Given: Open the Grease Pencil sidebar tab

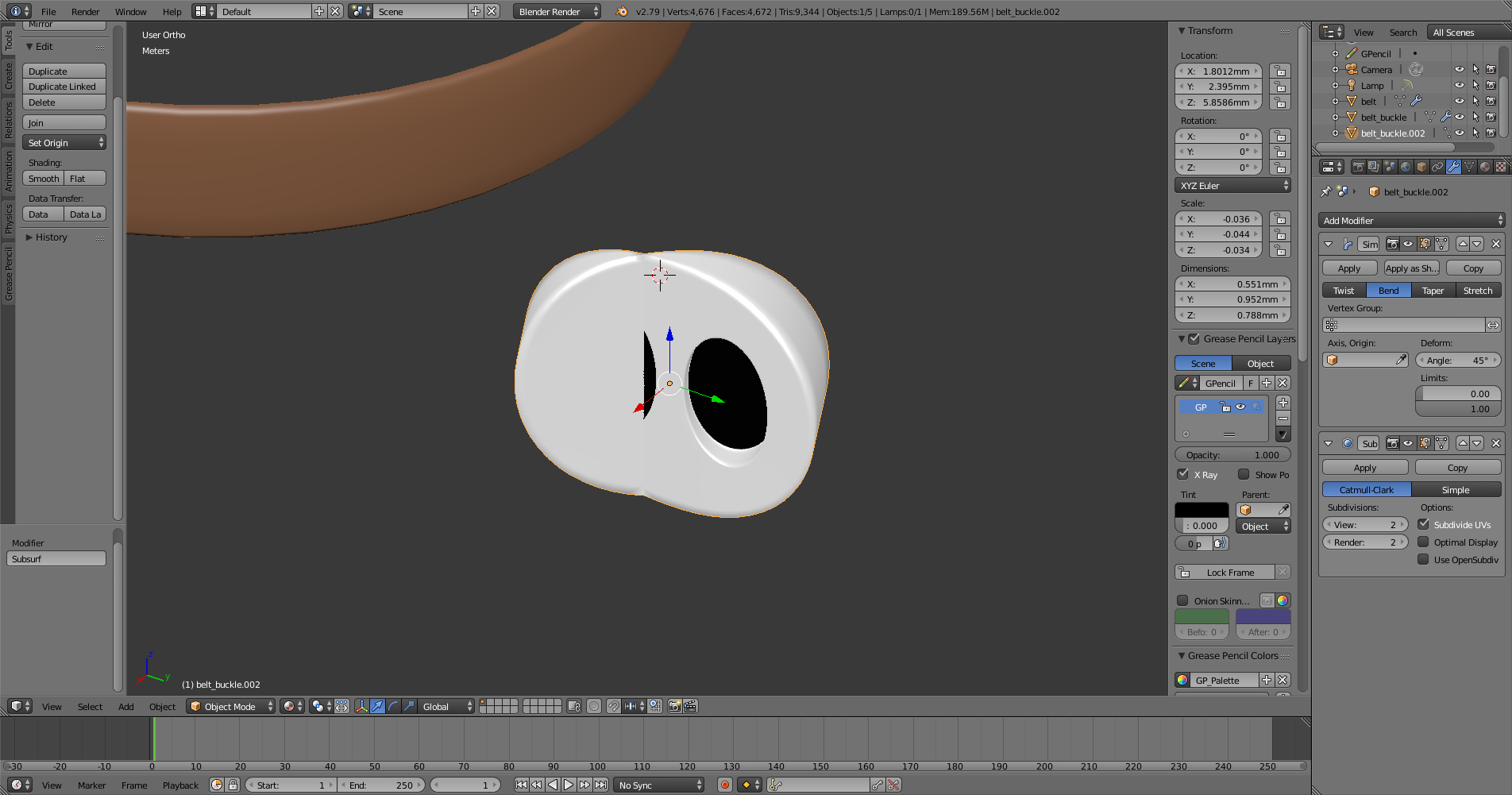Looking at the screenshot, I should tap(9, 273).
